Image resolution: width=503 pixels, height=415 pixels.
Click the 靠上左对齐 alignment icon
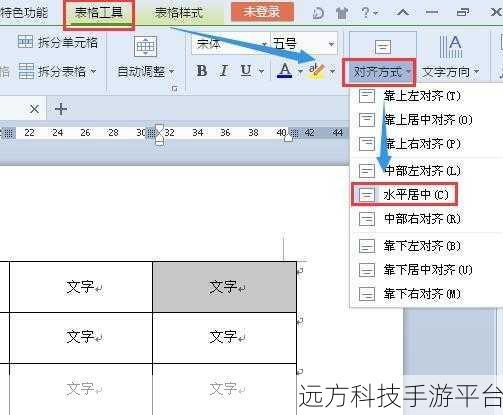[367, 96]
